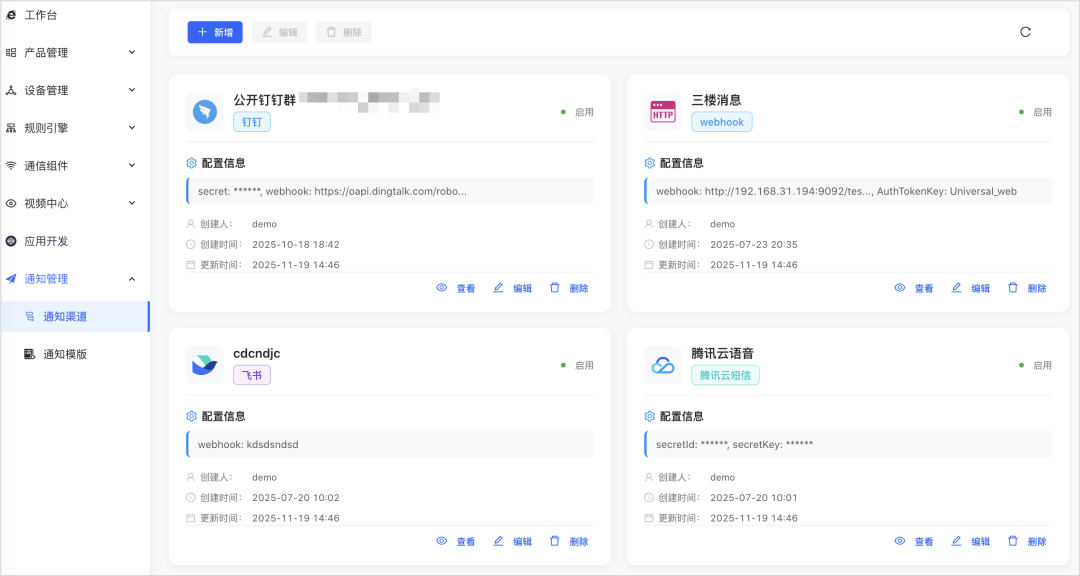1080x576 pixels.
Task: Toggle the 启用 status on the 三楼消息 card
Action: 1035,112
